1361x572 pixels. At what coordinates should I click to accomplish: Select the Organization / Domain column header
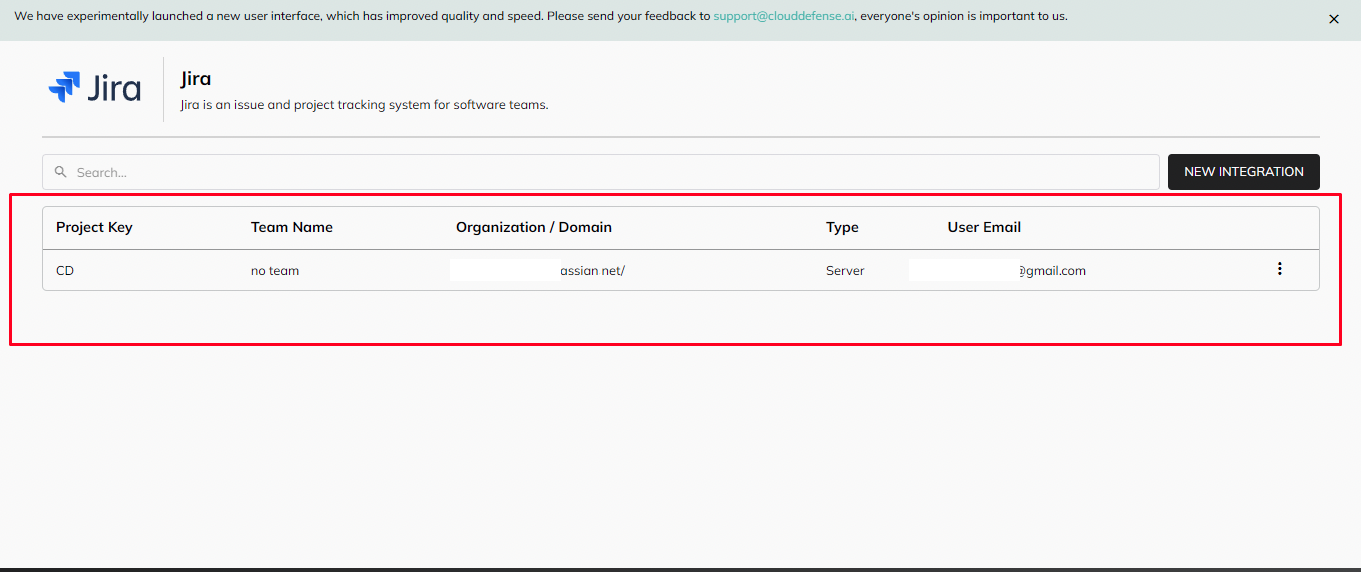533,227
